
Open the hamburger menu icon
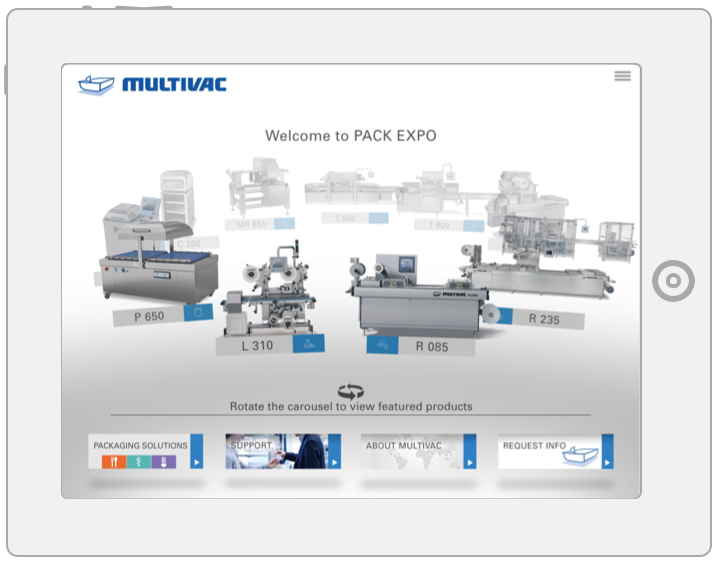[622, 76]
